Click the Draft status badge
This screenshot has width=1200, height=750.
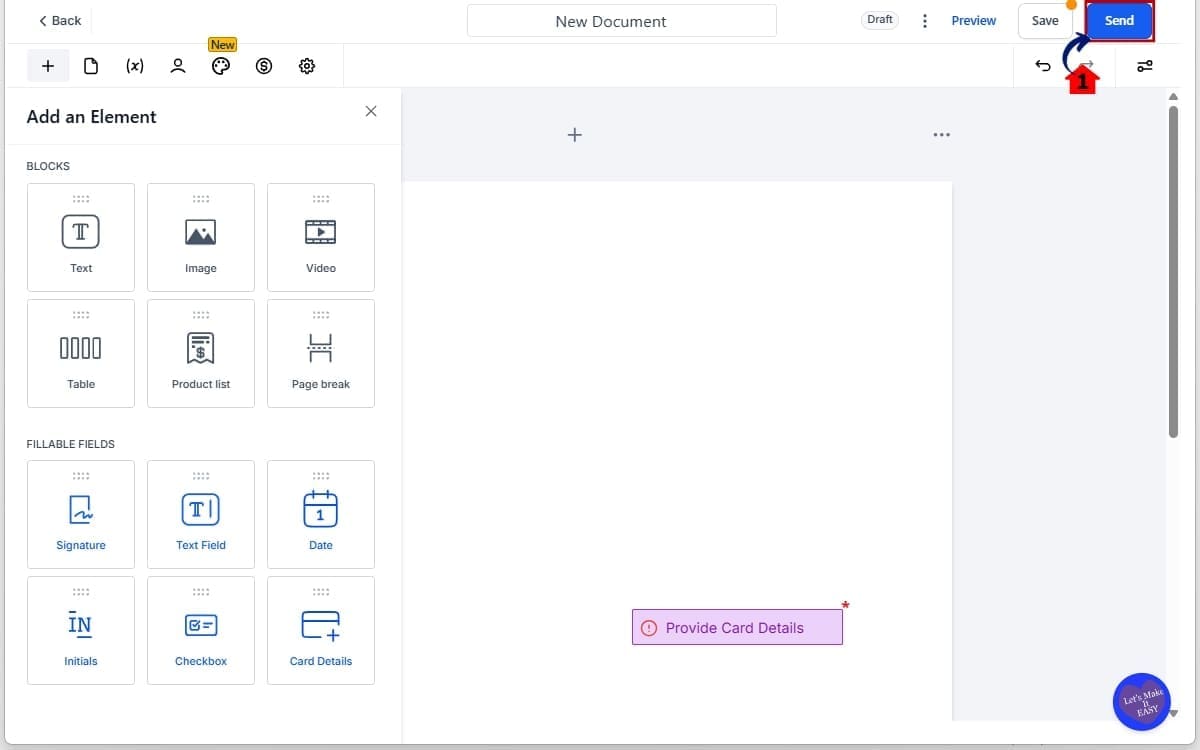[x=880, y=20]
